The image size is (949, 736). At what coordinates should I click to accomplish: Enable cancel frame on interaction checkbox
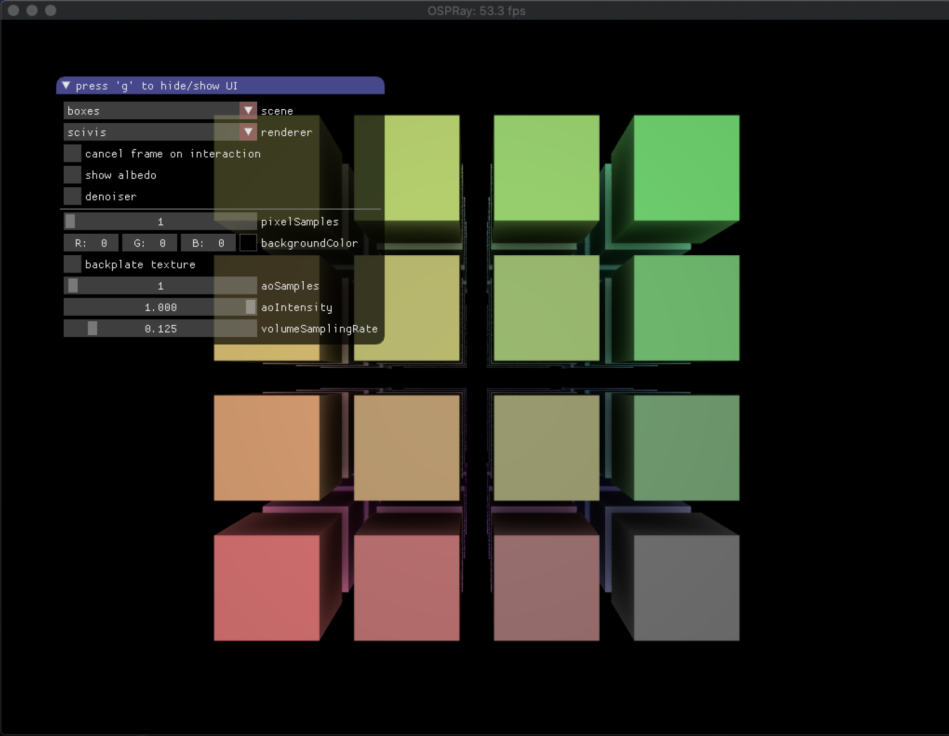click(72, 154)
